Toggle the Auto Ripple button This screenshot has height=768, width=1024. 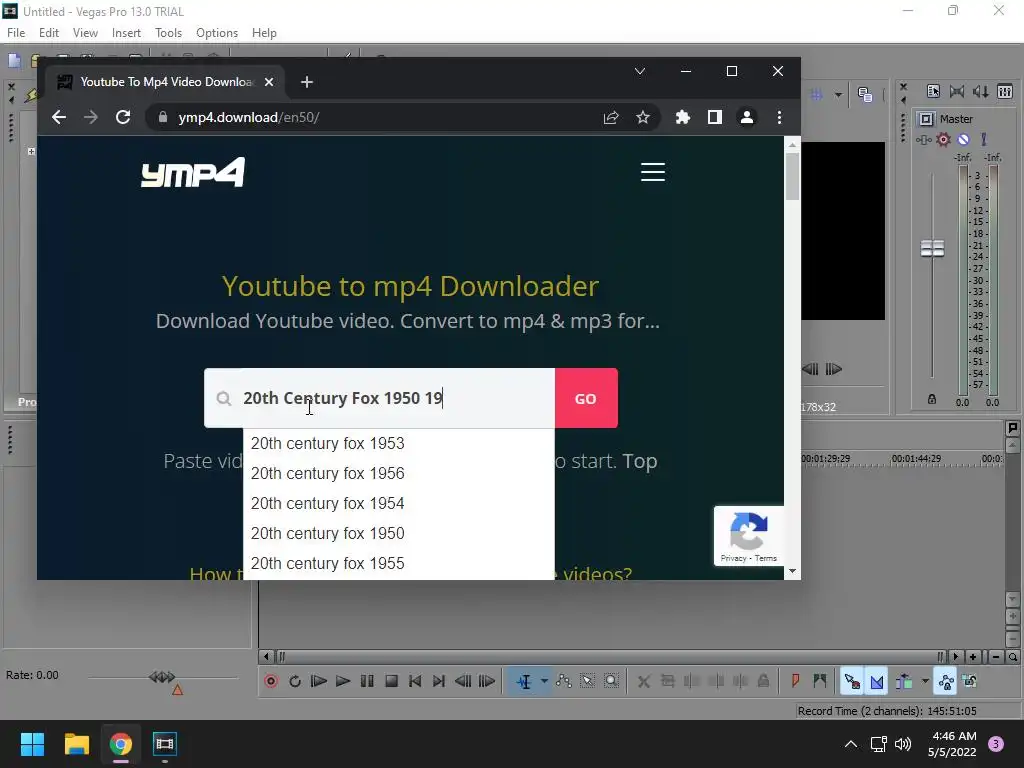coord(904,681)
